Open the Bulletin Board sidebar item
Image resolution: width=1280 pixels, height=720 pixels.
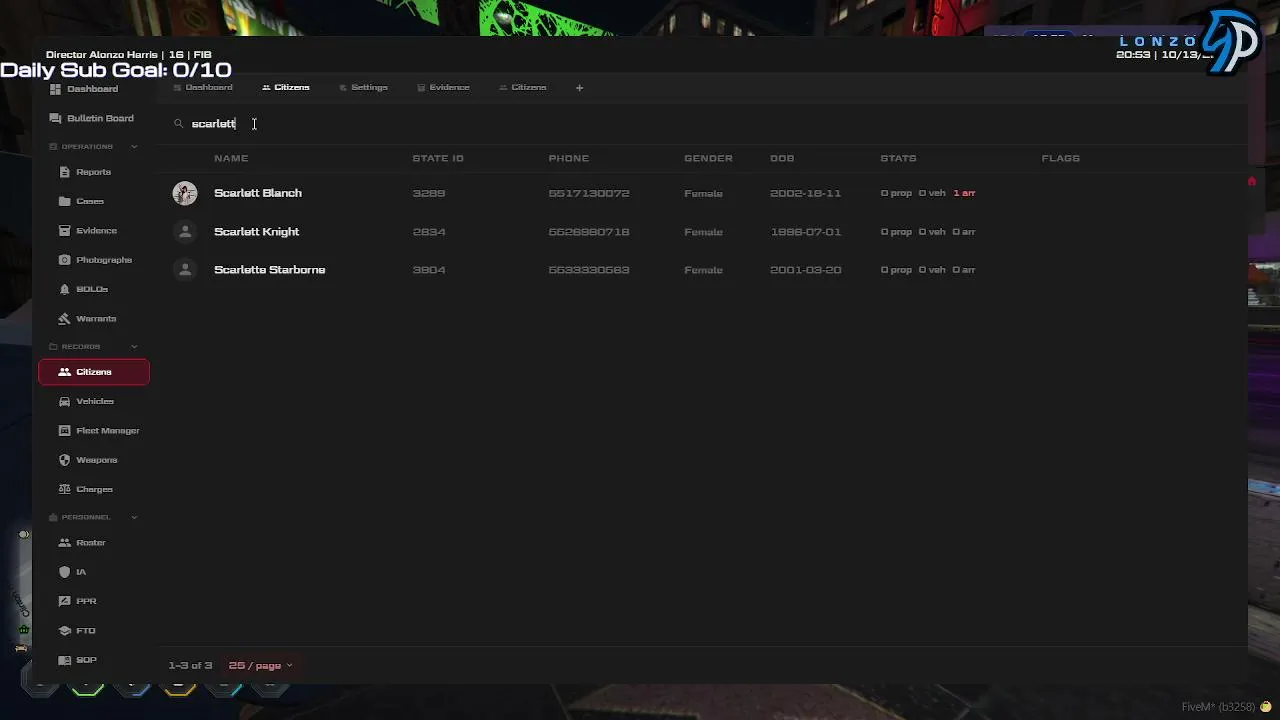point(93,118)
